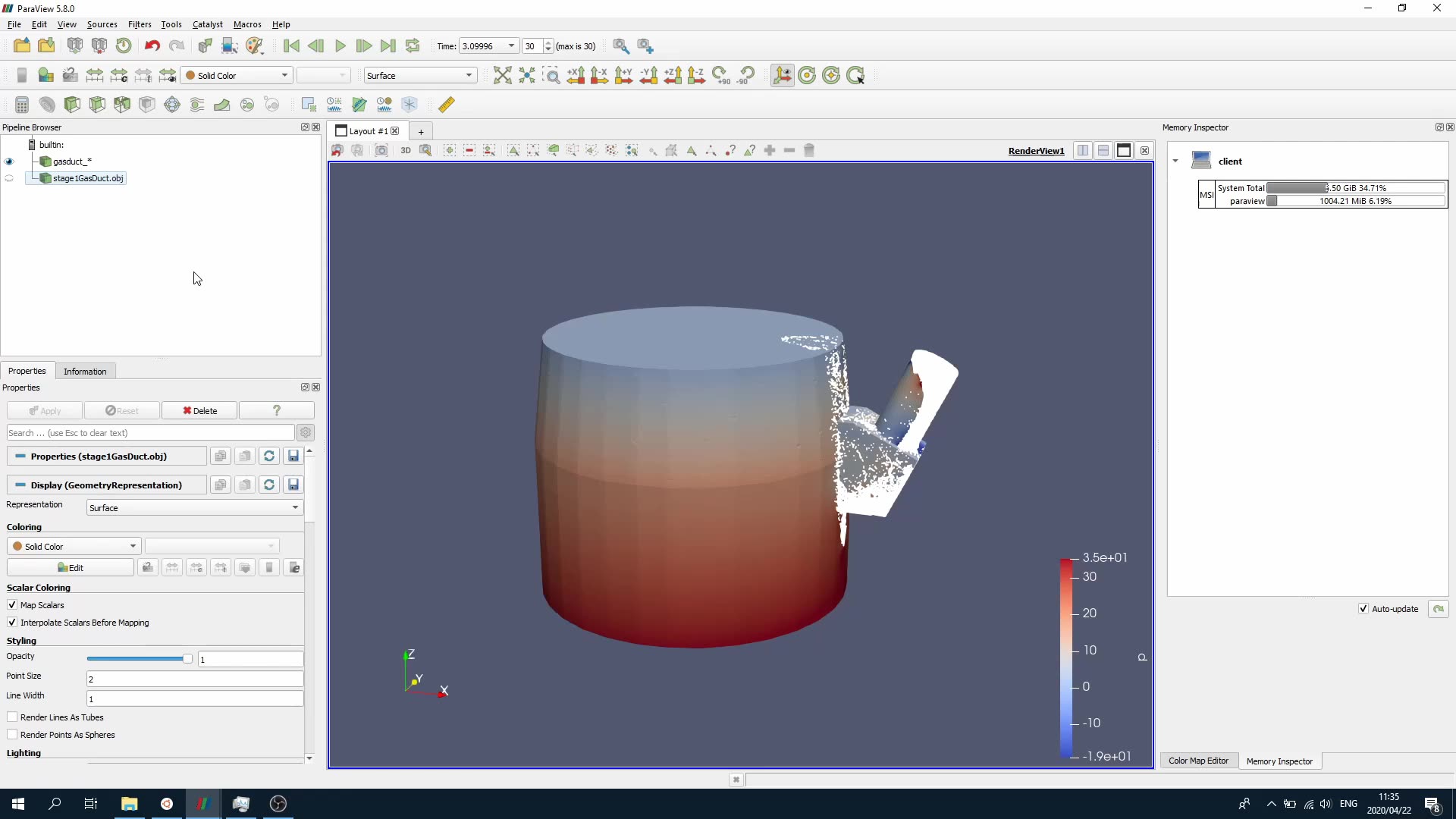Set camera view along +X axis

(x=576, y=75)
